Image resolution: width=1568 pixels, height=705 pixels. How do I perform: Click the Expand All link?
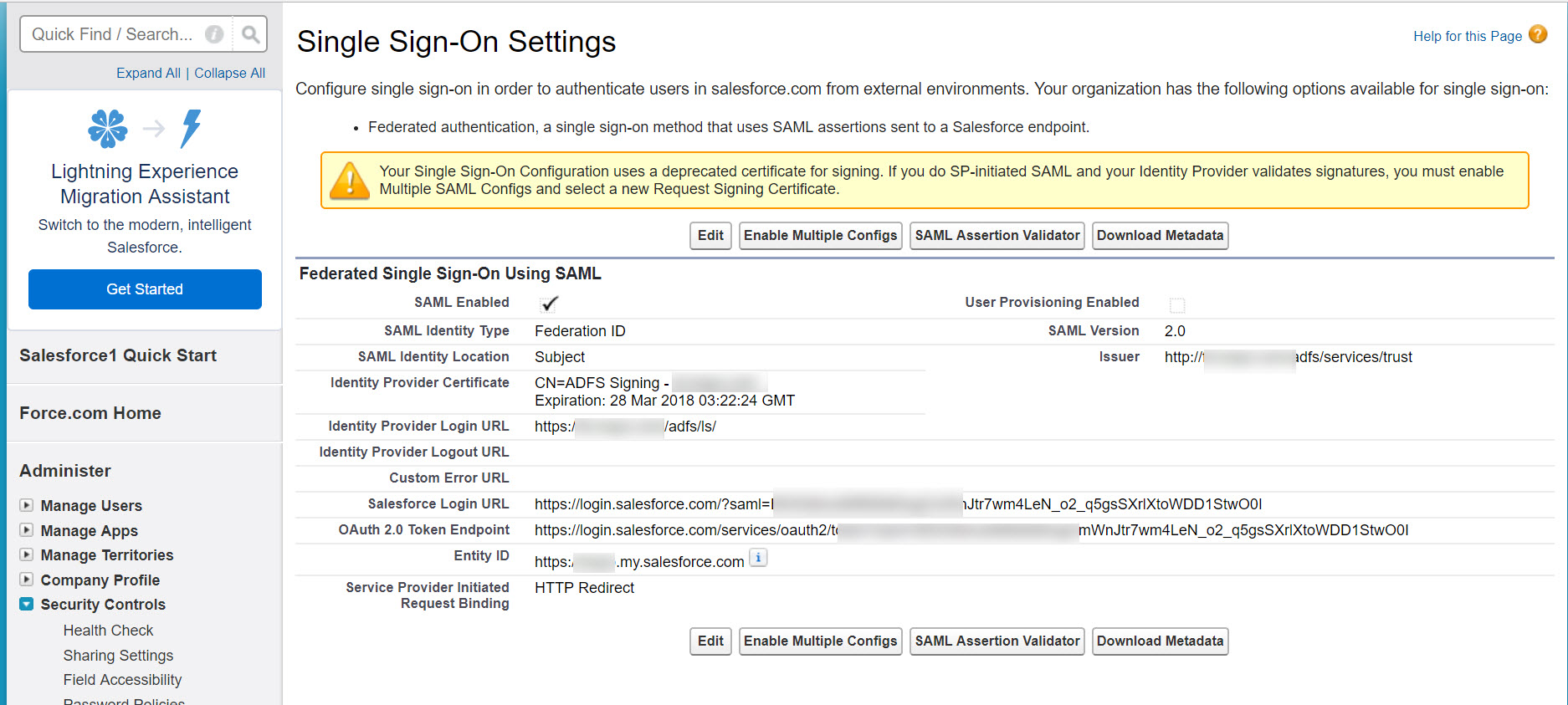[x=148, y=74]
